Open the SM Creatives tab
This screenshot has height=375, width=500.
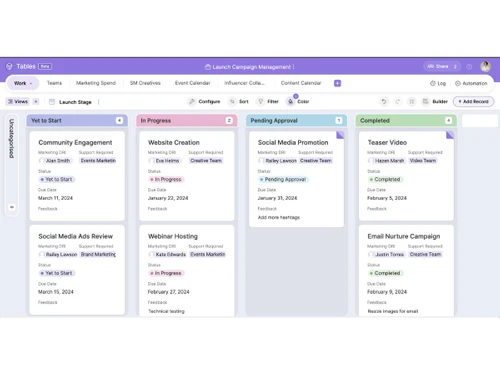click(145, 83)
